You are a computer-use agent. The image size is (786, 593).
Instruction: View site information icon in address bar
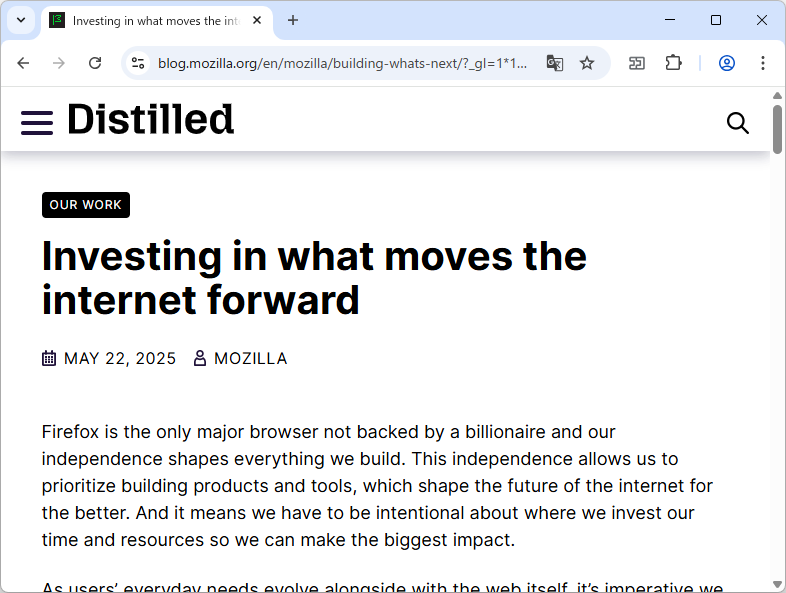(x=138, y=63)
